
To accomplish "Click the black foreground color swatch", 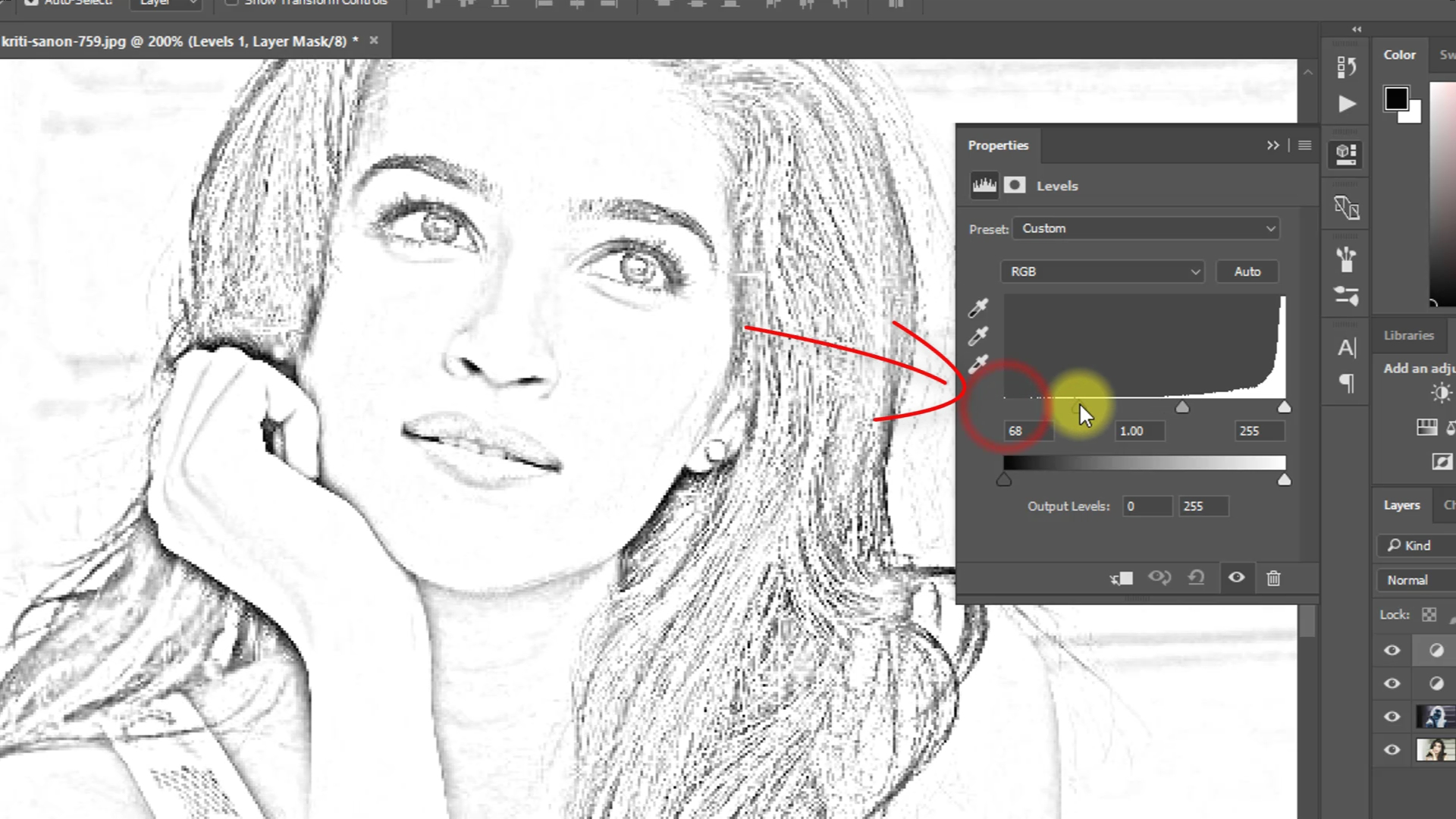I will click(1396, 98).
